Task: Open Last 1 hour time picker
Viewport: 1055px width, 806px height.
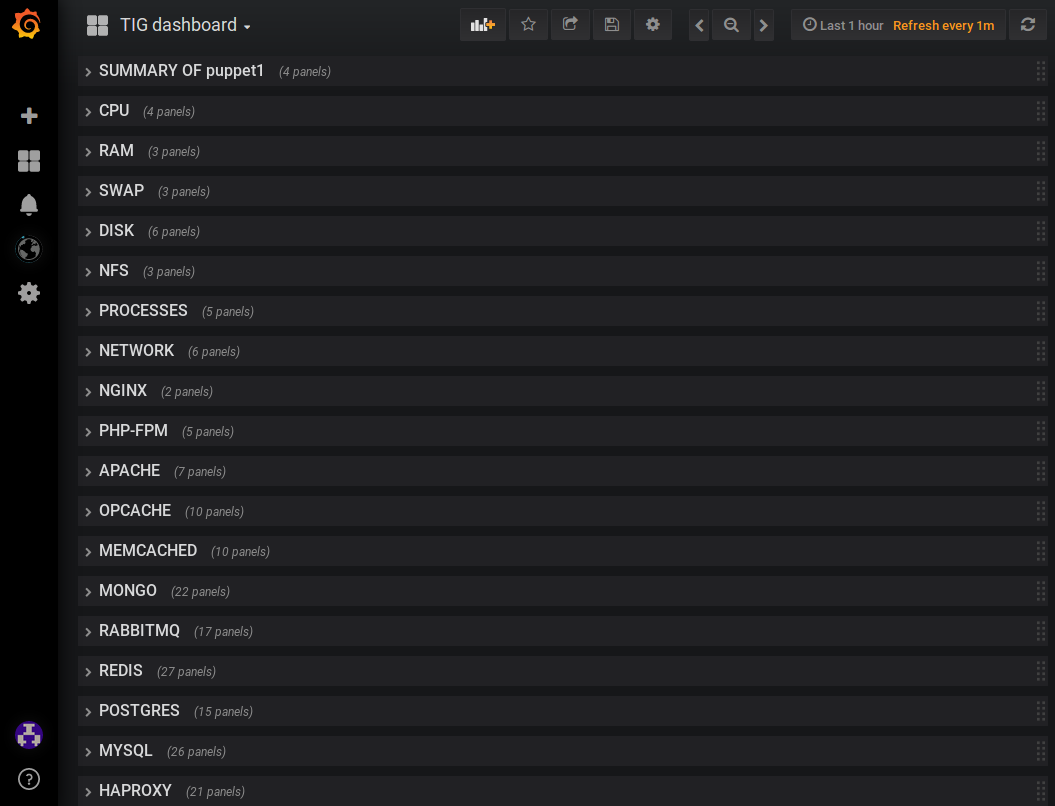Action: [843, 25]
